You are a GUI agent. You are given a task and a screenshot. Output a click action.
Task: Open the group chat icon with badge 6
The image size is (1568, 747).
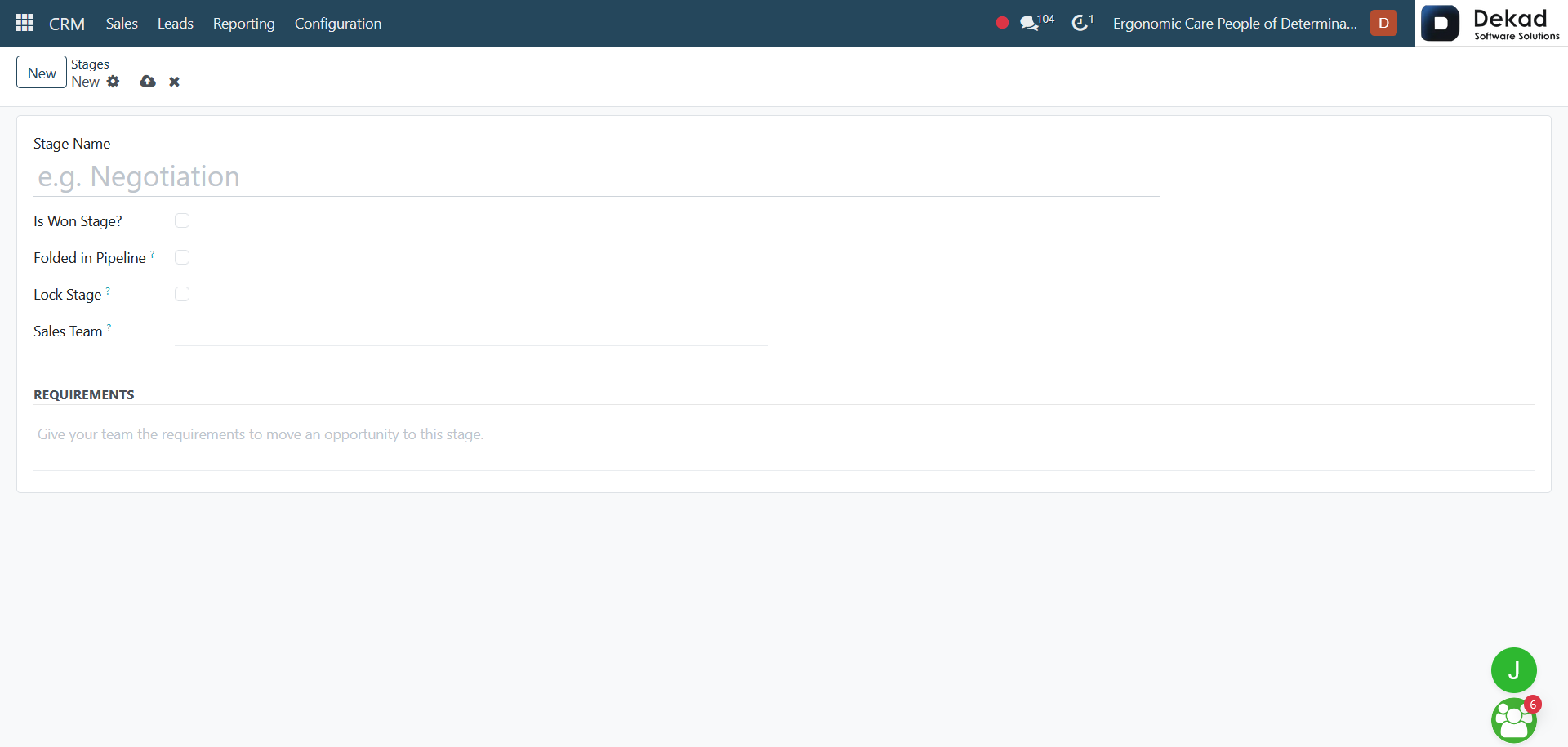[x=1513, y=720]
